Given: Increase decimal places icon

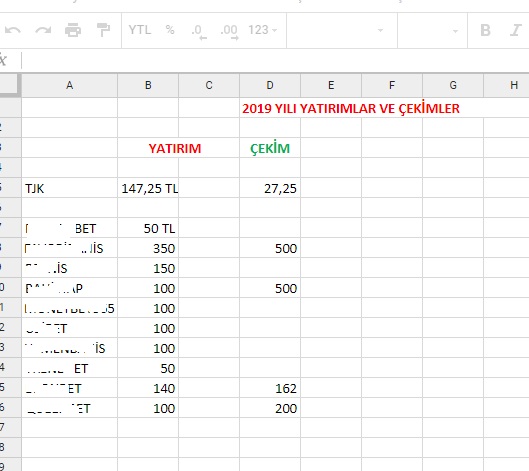Looking at the screenshot, I should (229, 31).
